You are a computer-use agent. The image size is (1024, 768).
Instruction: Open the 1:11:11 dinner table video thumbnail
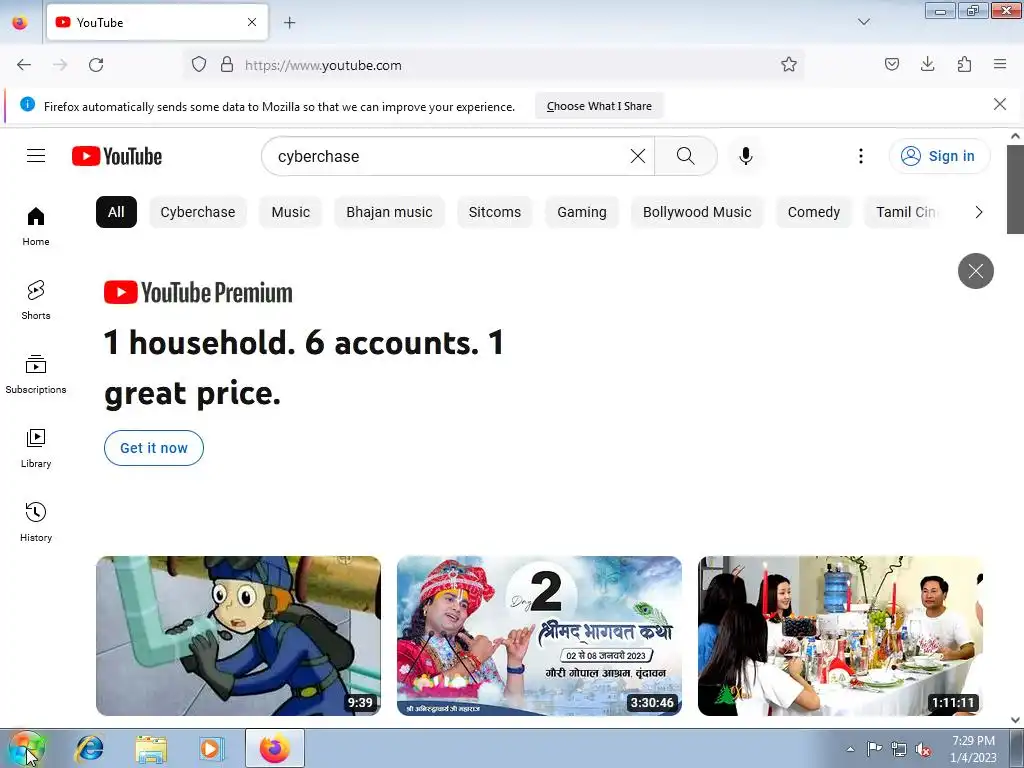coord(840,636)
